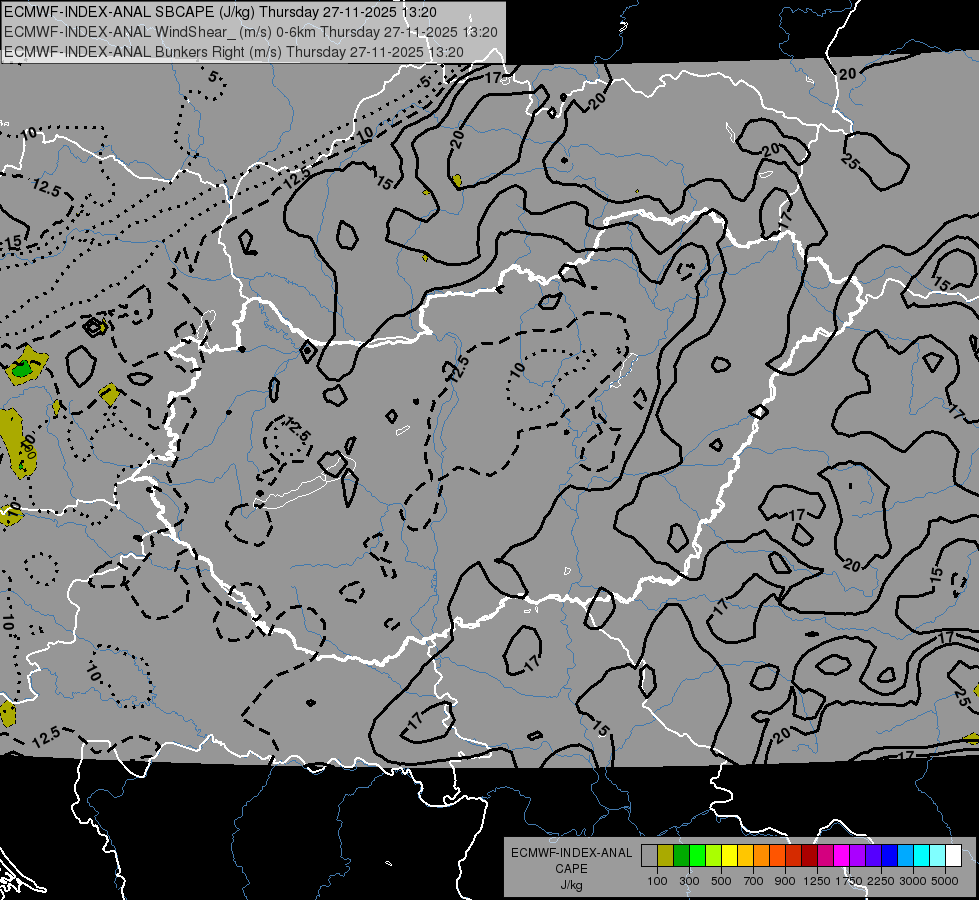
Task: Click the legend value 5000
Action: 945,881
